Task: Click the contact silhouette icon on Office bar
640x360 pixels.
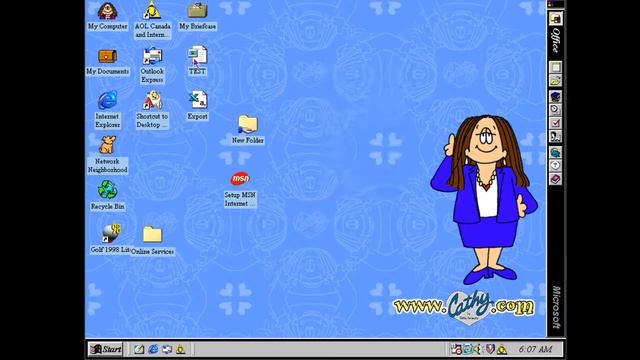Action: [x=556, y=136]
